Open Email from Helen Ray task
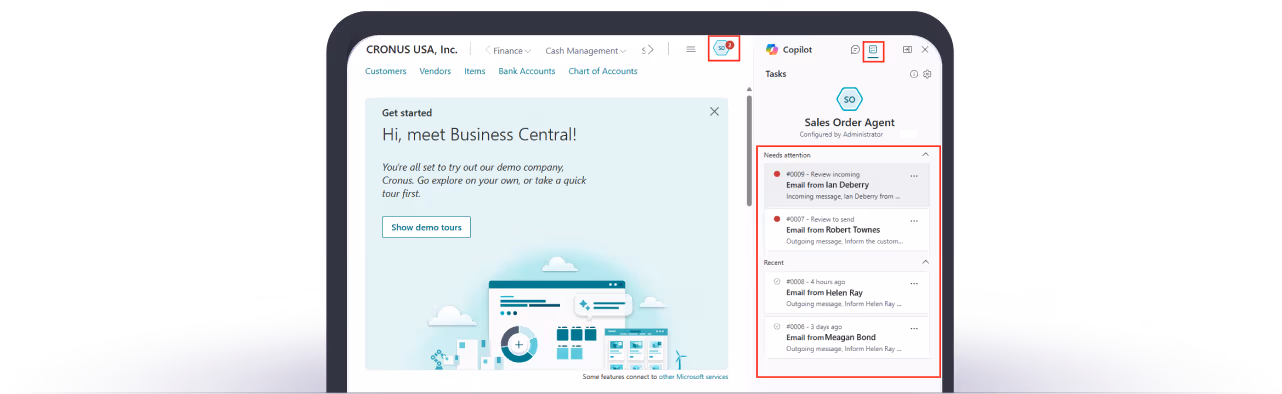1282x394 pixels. [847, 292]
